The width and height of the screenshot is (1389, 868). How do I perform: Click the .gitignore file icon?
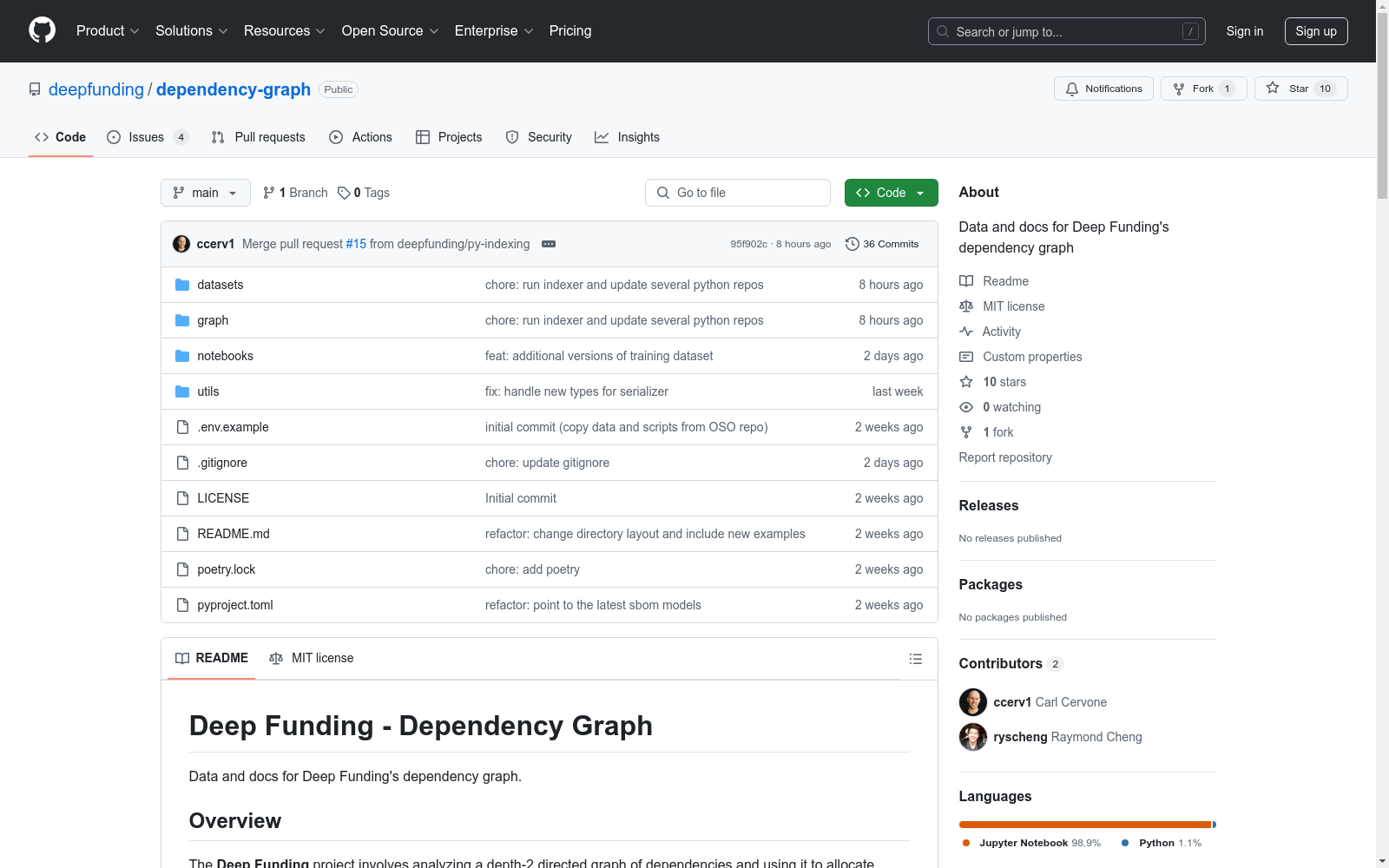tap(182, 463)
